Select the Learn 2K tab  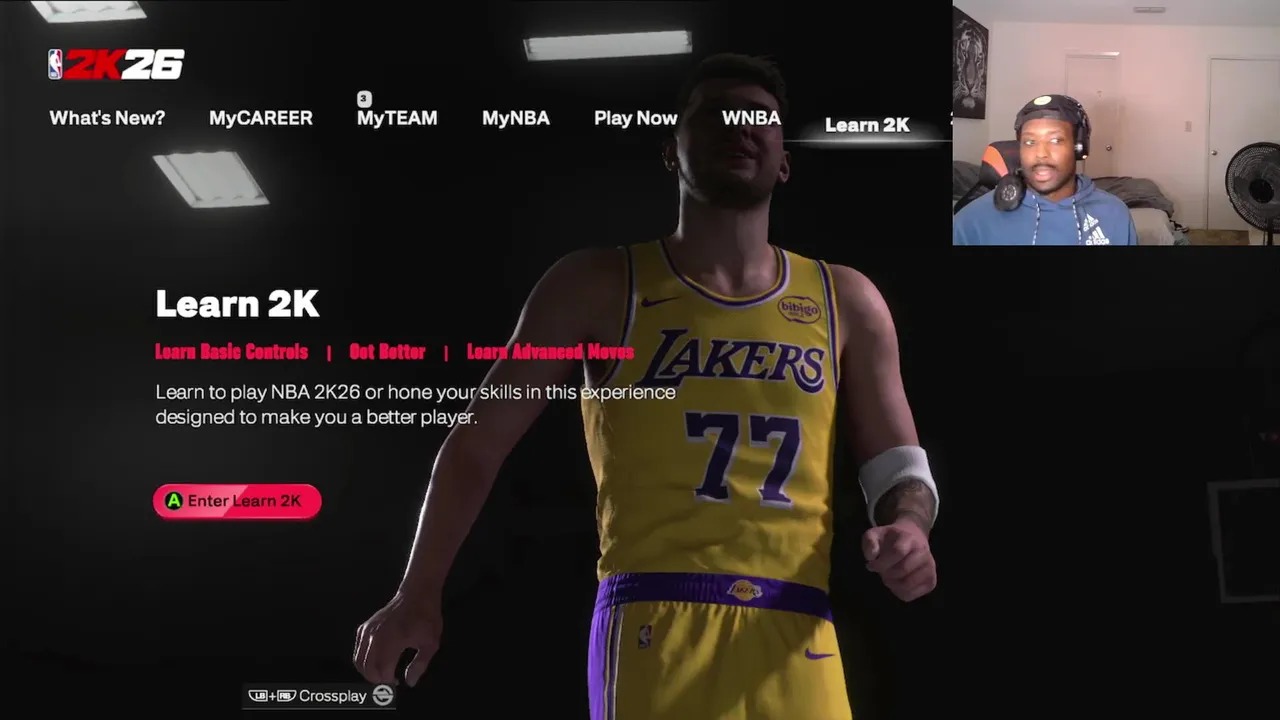tap(867, 125)
